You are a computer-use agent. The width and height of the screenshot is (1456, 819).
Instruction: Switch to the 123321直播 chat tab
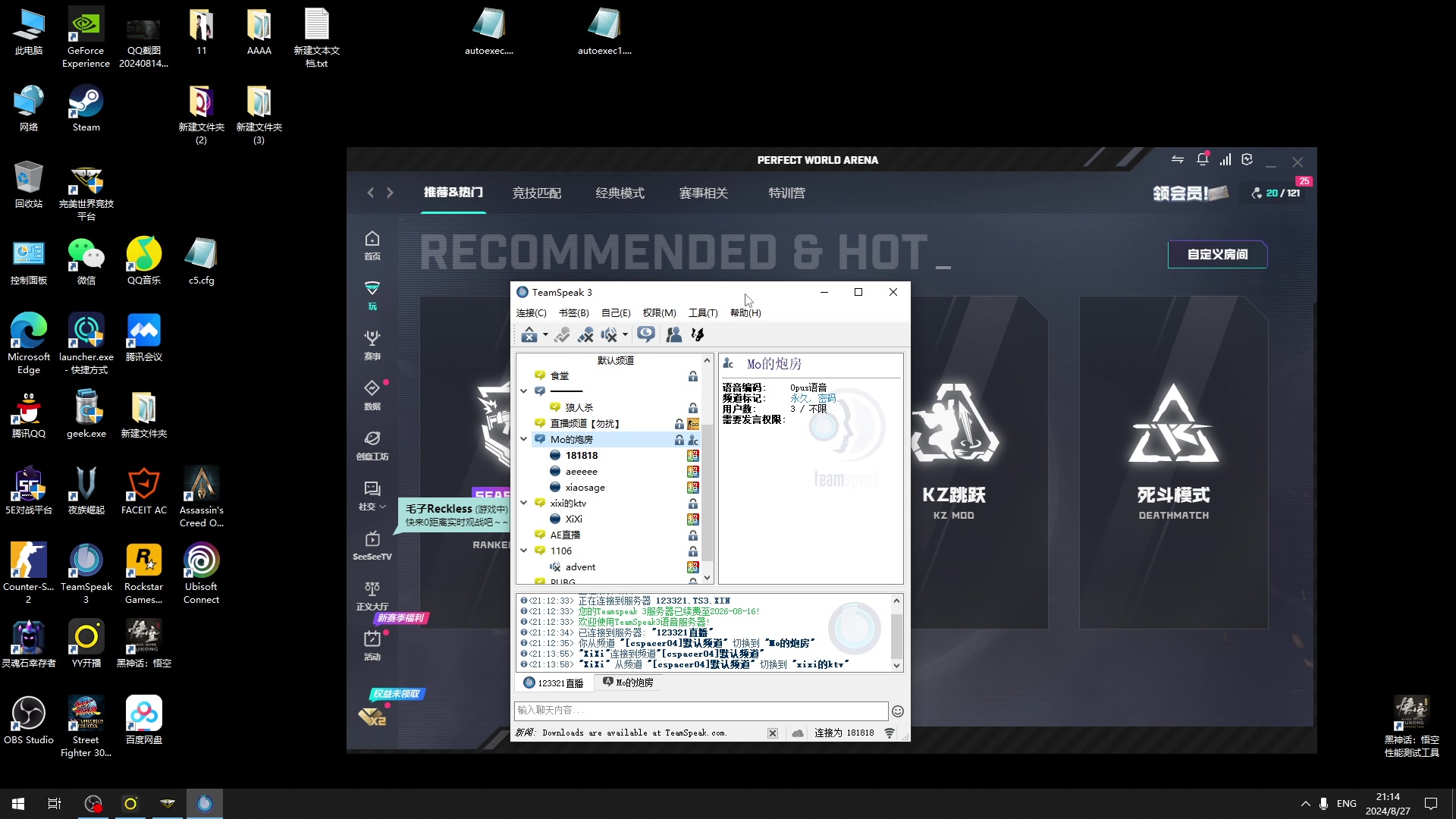554,682
